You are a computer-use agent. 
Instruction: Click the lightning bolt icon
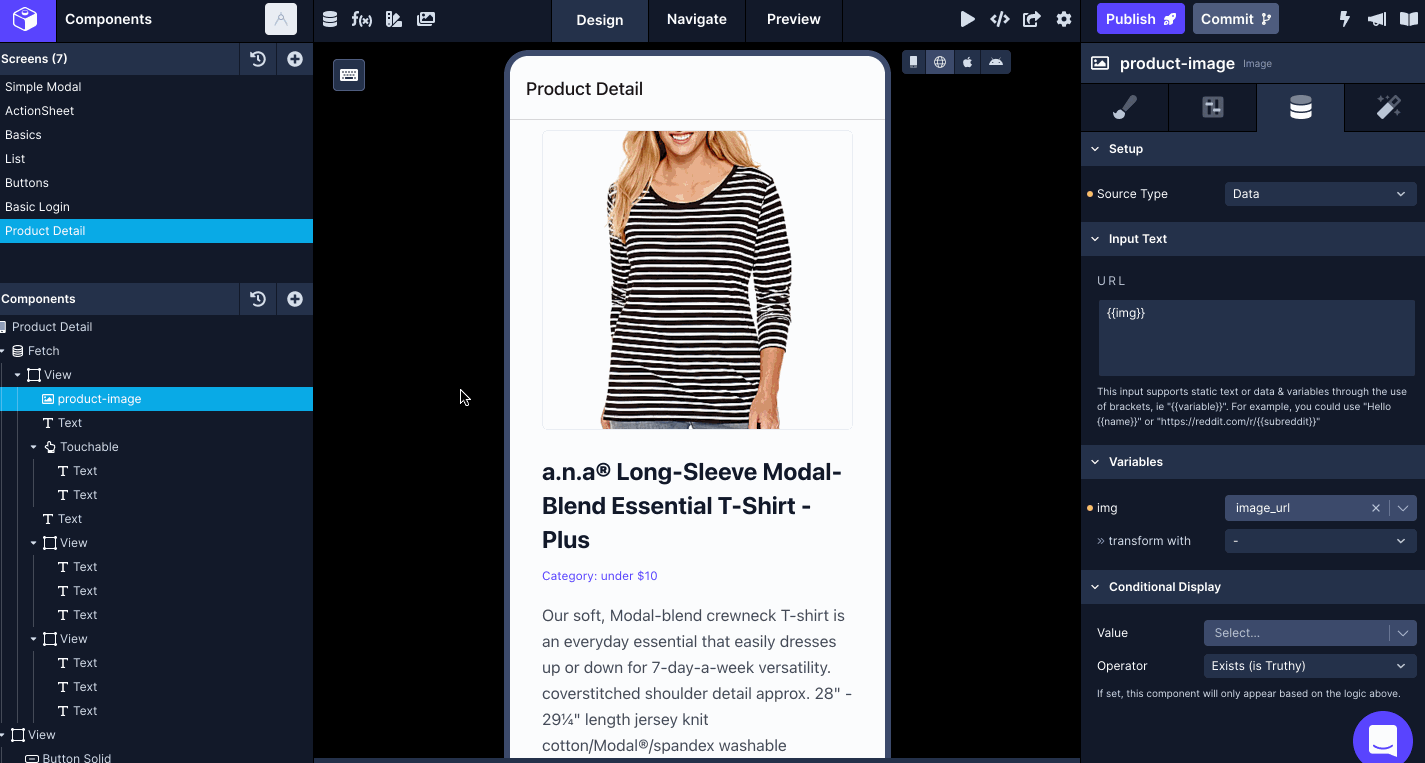(x=1345, y=19)
